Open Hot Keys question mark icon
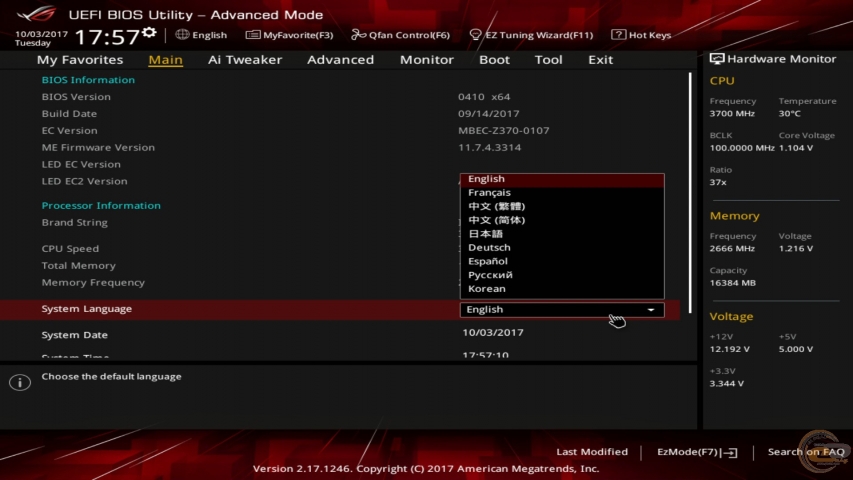The width and height of the screenshot is (853, 480). pos(618,34)
